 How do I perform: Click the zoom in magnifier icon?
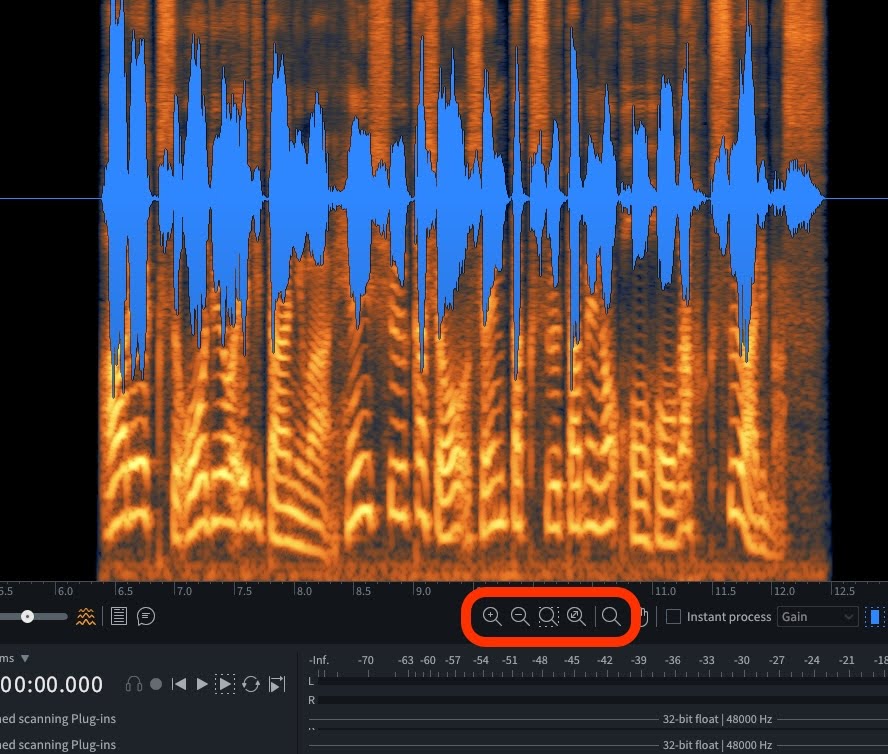click(x=491, y=617)
